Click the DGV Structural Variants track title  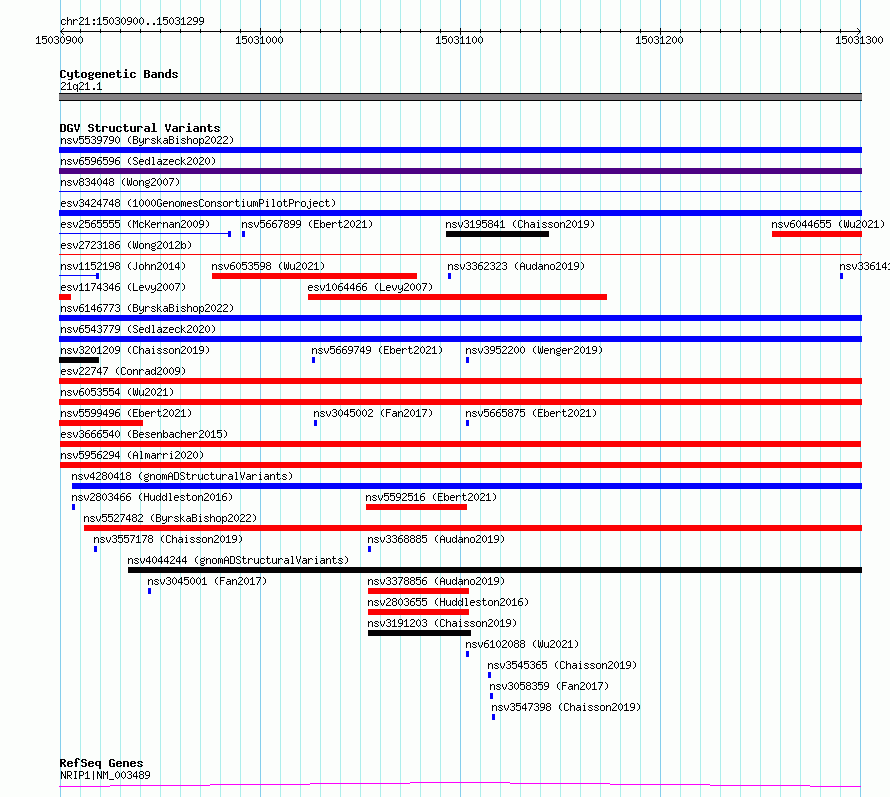(x=140, y=128)
